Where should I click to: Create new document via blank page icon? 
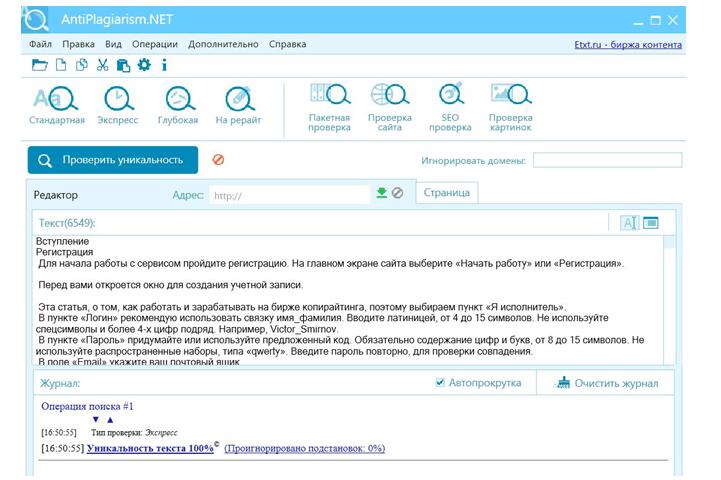tap(61, 65)
